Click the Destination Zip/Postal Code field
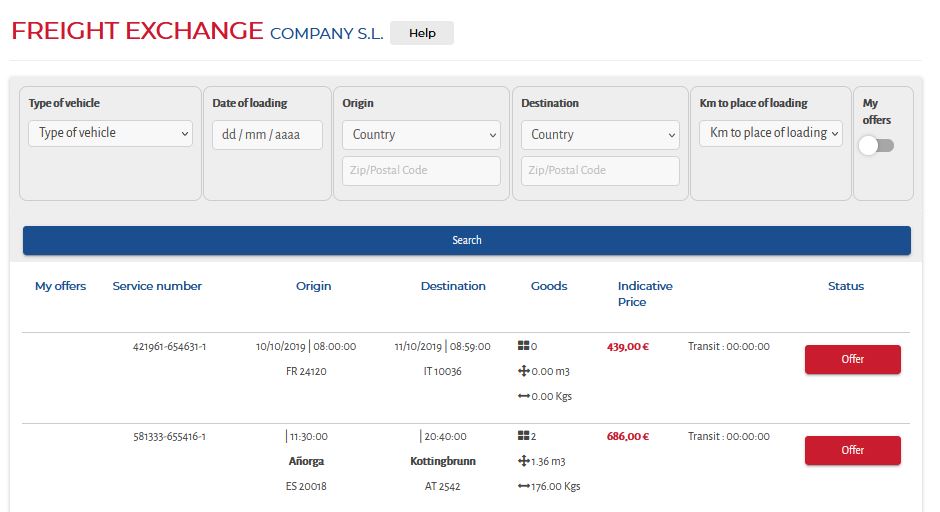 pos(600,171)
